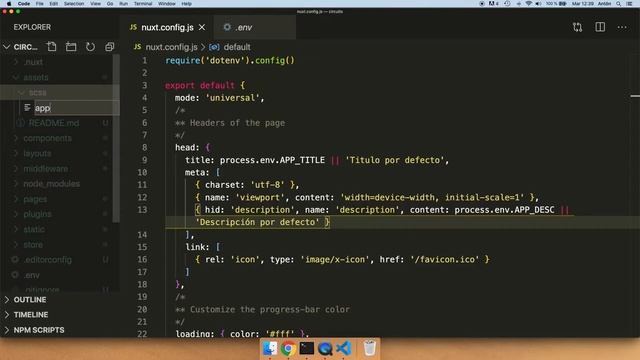Viewport: 640px width, 360px height.
Task: Expand the store folder
Action: 16,245
